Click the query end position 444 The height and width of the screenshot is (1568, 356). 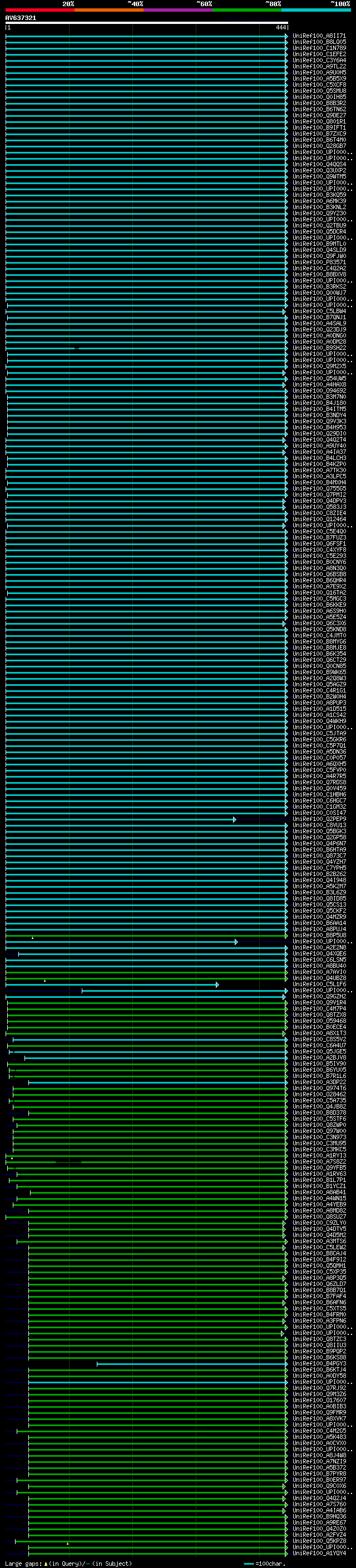pyautogui.click(x=280, y=27)
